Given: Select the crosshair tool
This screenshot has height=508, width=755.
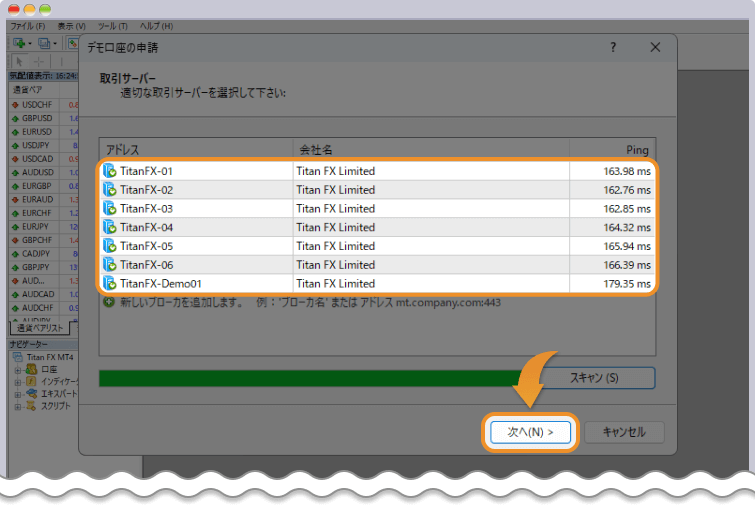Looking at the screenshot, I should [x=39, y=62].
